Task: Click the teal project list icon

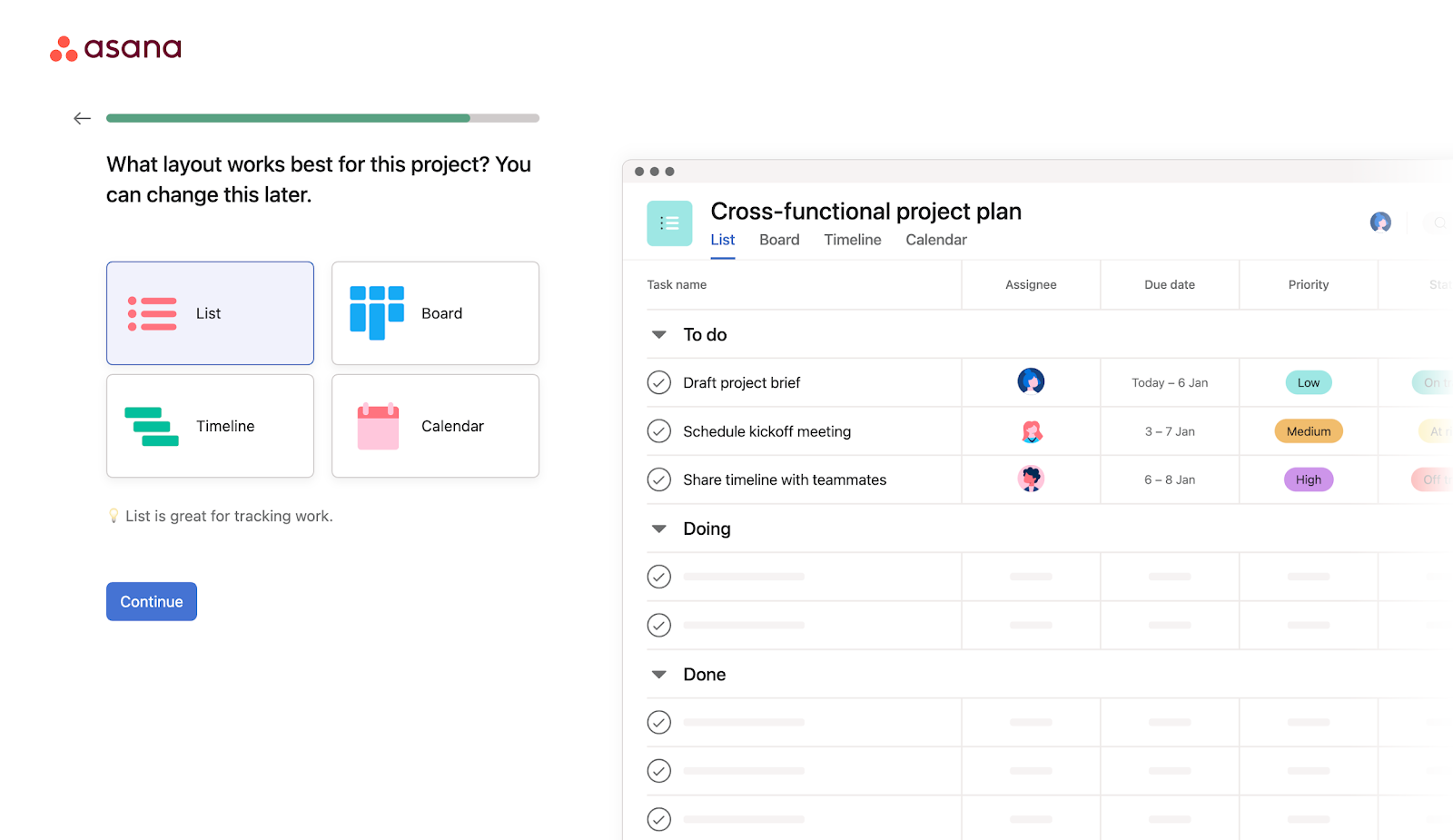Action: (x=669, y=222)
